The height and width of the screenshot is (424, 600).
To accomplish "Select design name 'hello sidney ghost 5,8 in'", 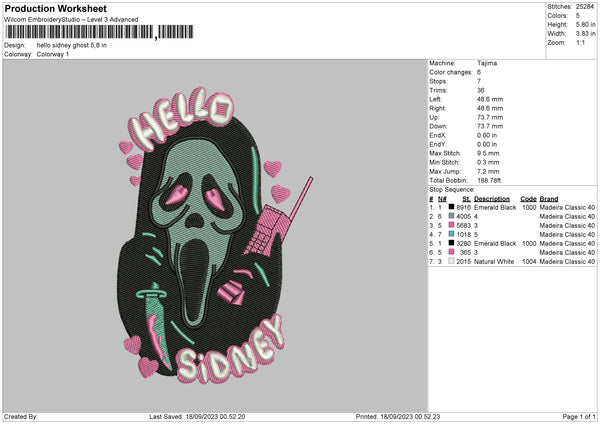I will [x=72, y=45].
